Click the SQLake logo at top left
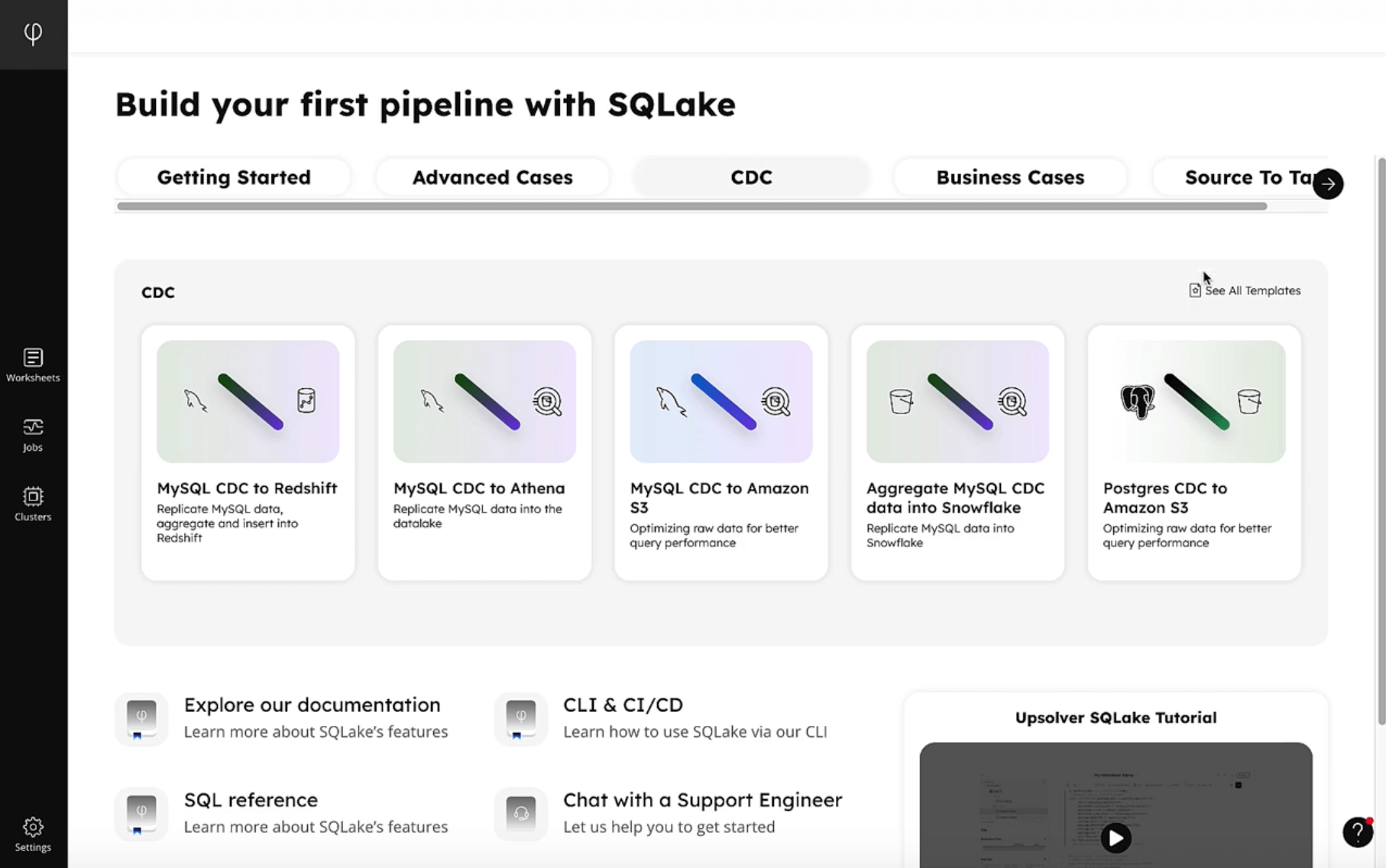 [33, 33]
